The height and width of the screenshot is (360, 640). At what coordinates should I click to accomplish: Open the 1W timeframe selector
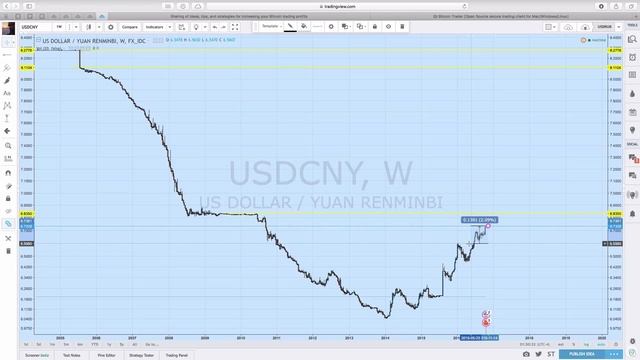click(59, 27)
